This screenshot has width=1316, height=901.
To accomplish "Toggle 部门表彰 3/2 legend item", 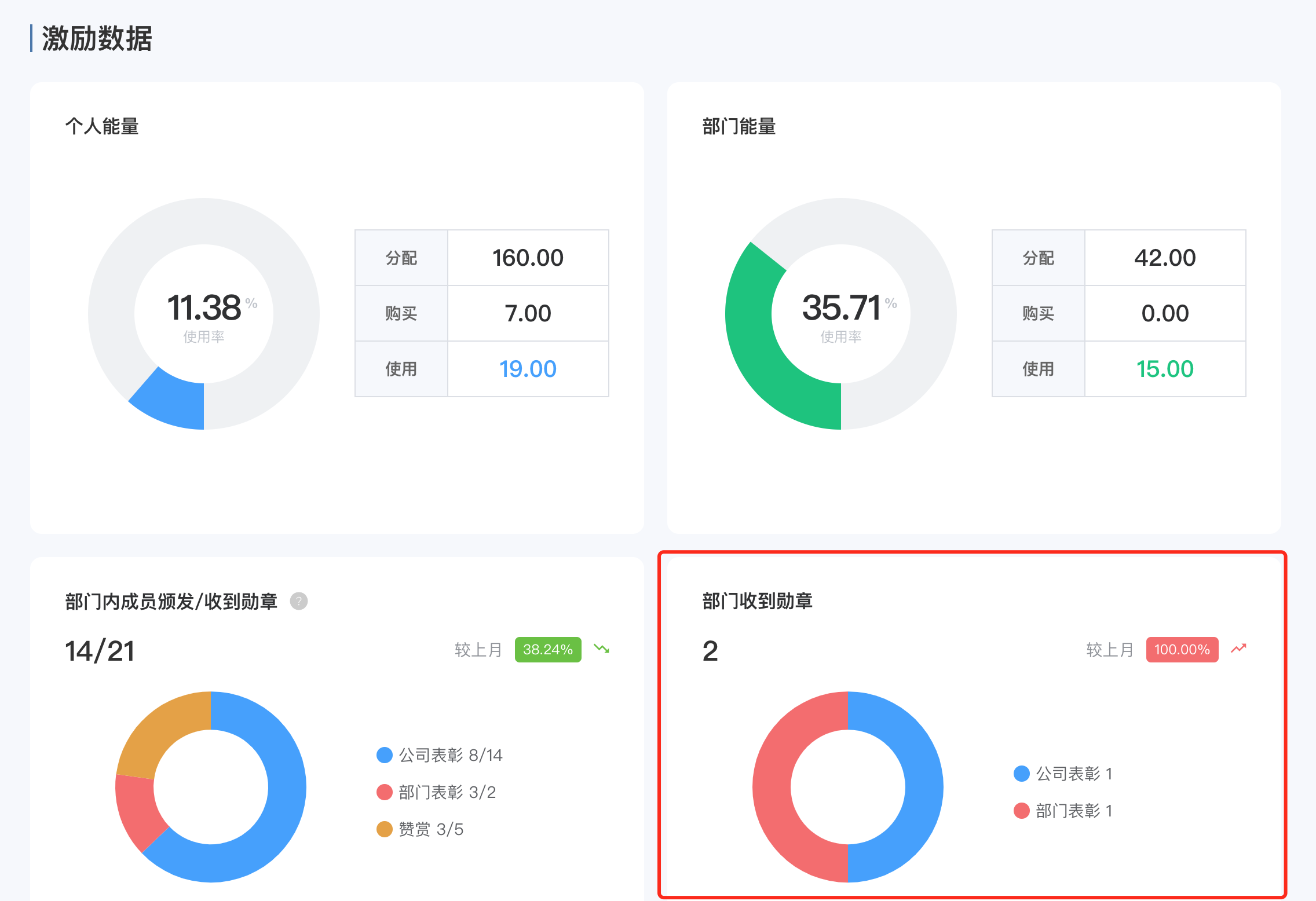I will tap(437, 792).
